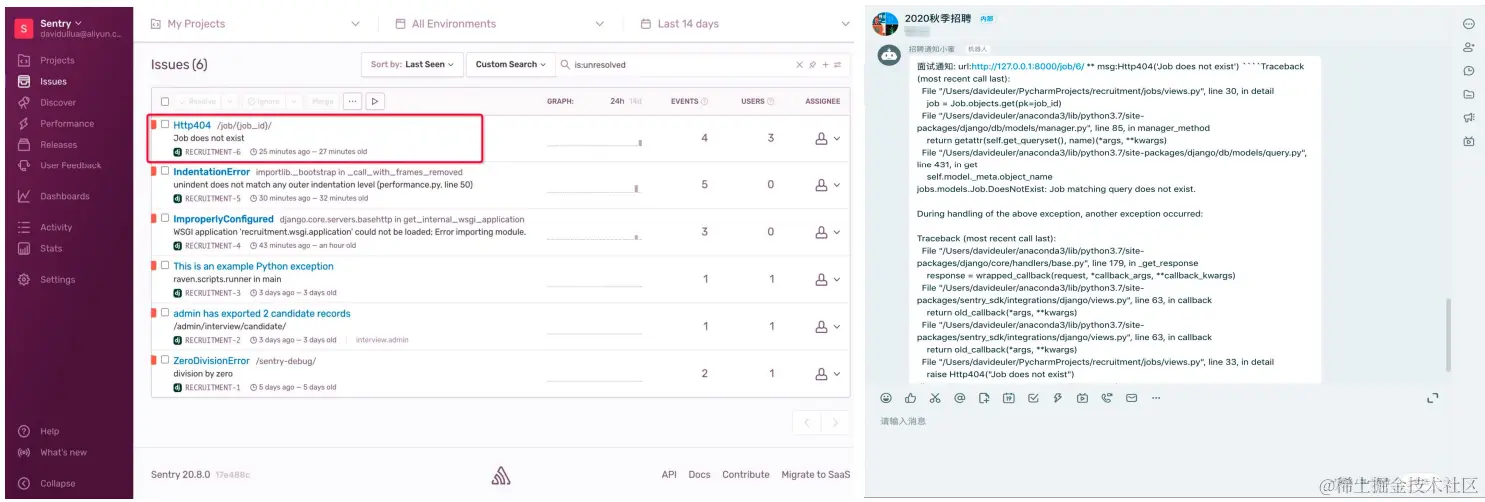The image size is (1485, 502).
Task: Tick checkbox for admin exported candidate issue
Action: [x=166, y=313]
